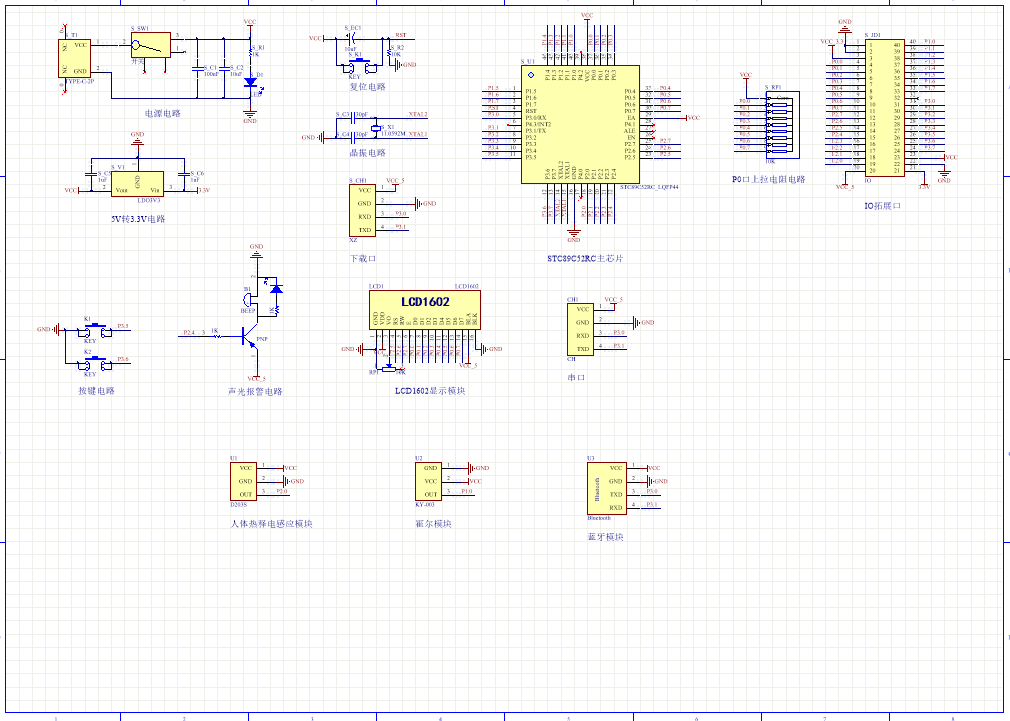Select the PNP transistor in buzzer circuit
1010x721 pixels.
[x=247, y=337]
